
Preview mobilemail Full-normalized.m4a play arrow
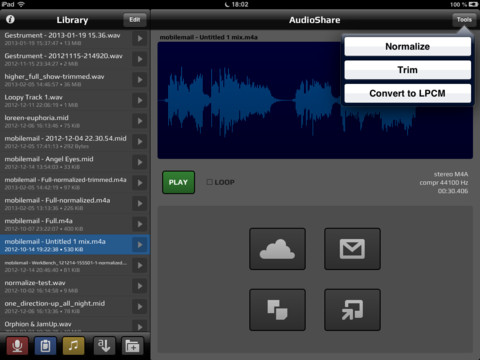coord(140,204)
